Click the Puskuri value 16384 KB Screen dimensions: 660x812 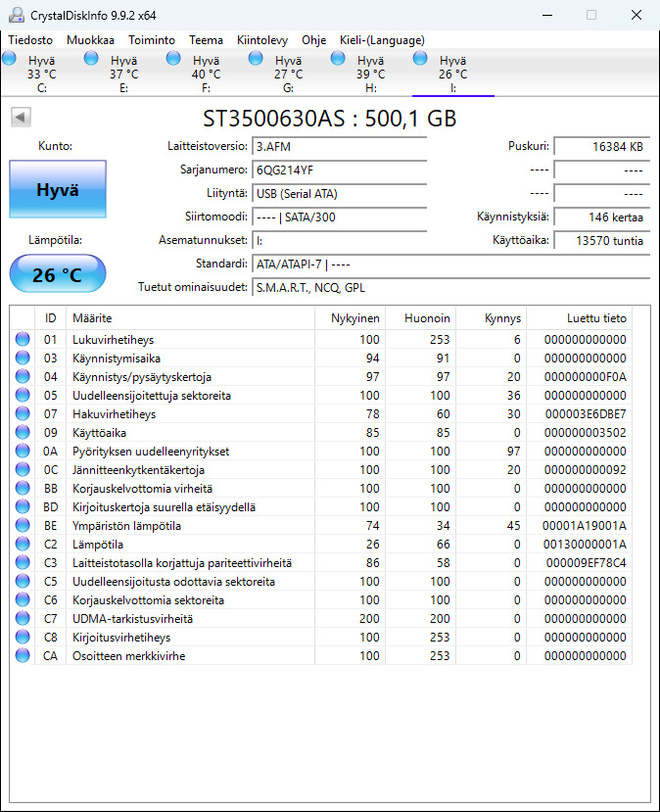pyautogui.click(x=601, y=147)
